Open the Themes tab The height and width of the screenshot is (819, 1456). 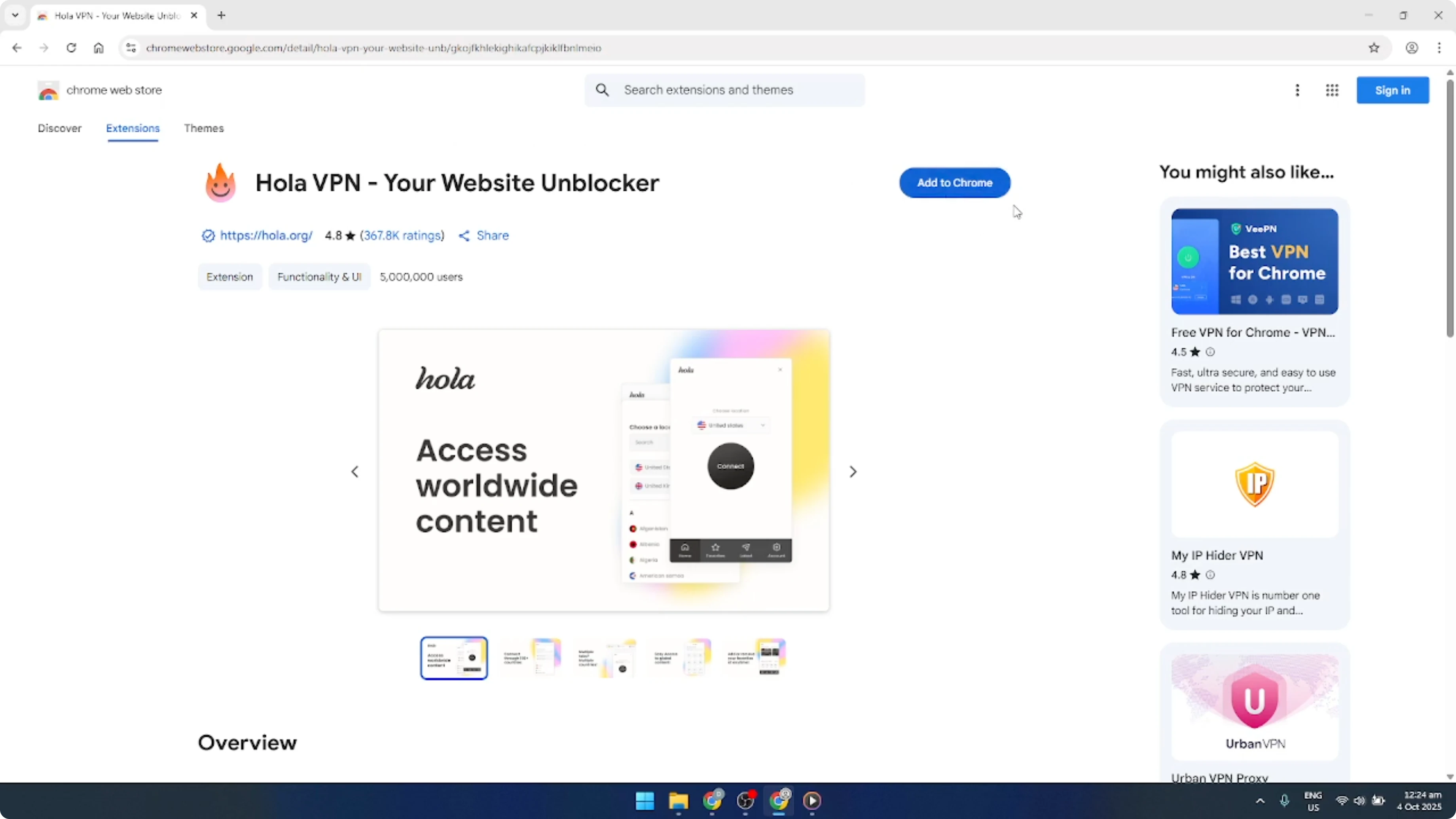[203, 128]
